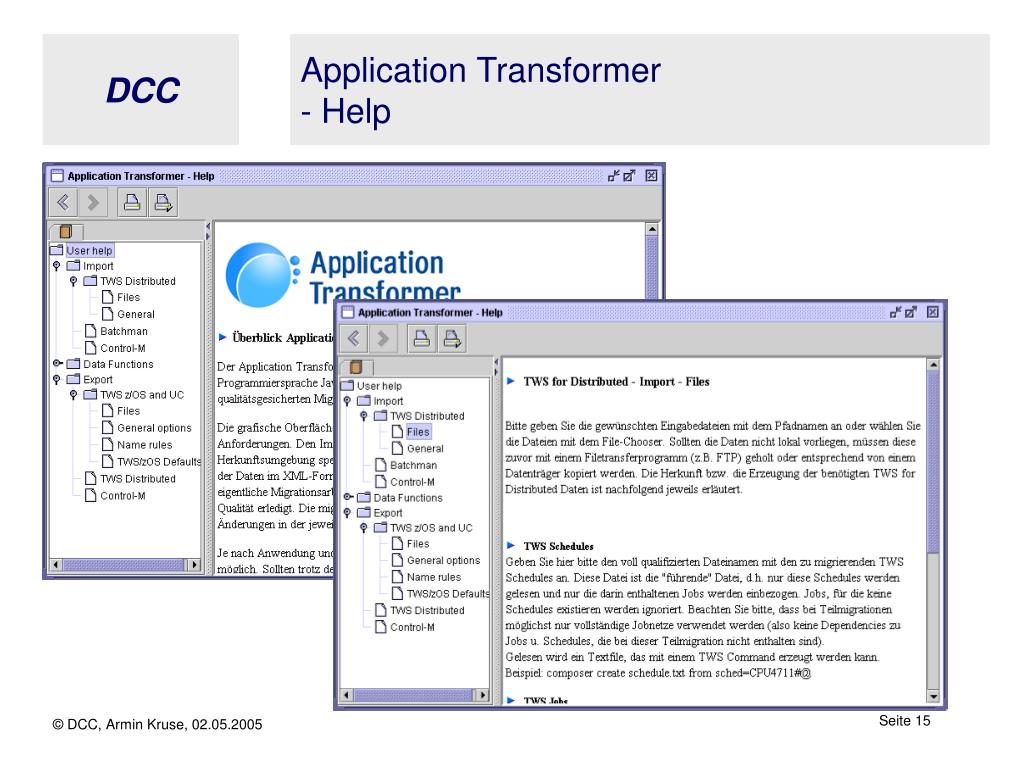The height and width of the screenshot is (768, 1024).
Task: Click Export folder label in front window
Action: [x=388, y=513]
